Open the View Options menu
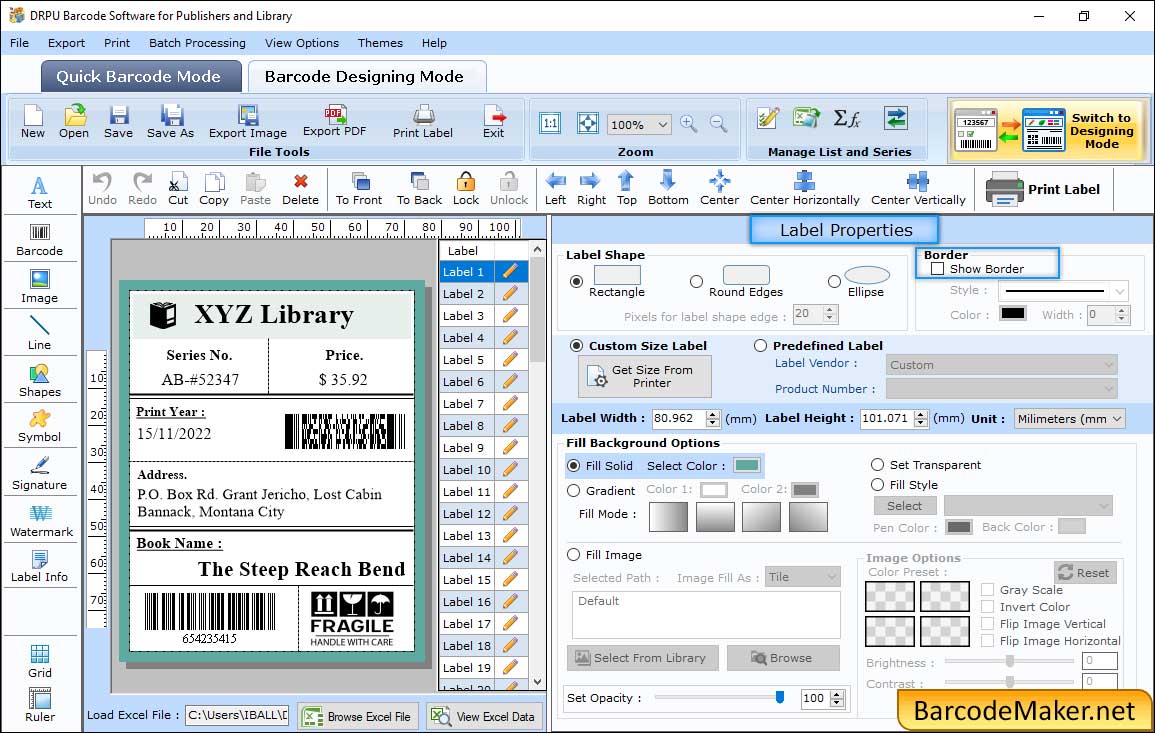Screen dimensions: 1155x733 point(302,43)
